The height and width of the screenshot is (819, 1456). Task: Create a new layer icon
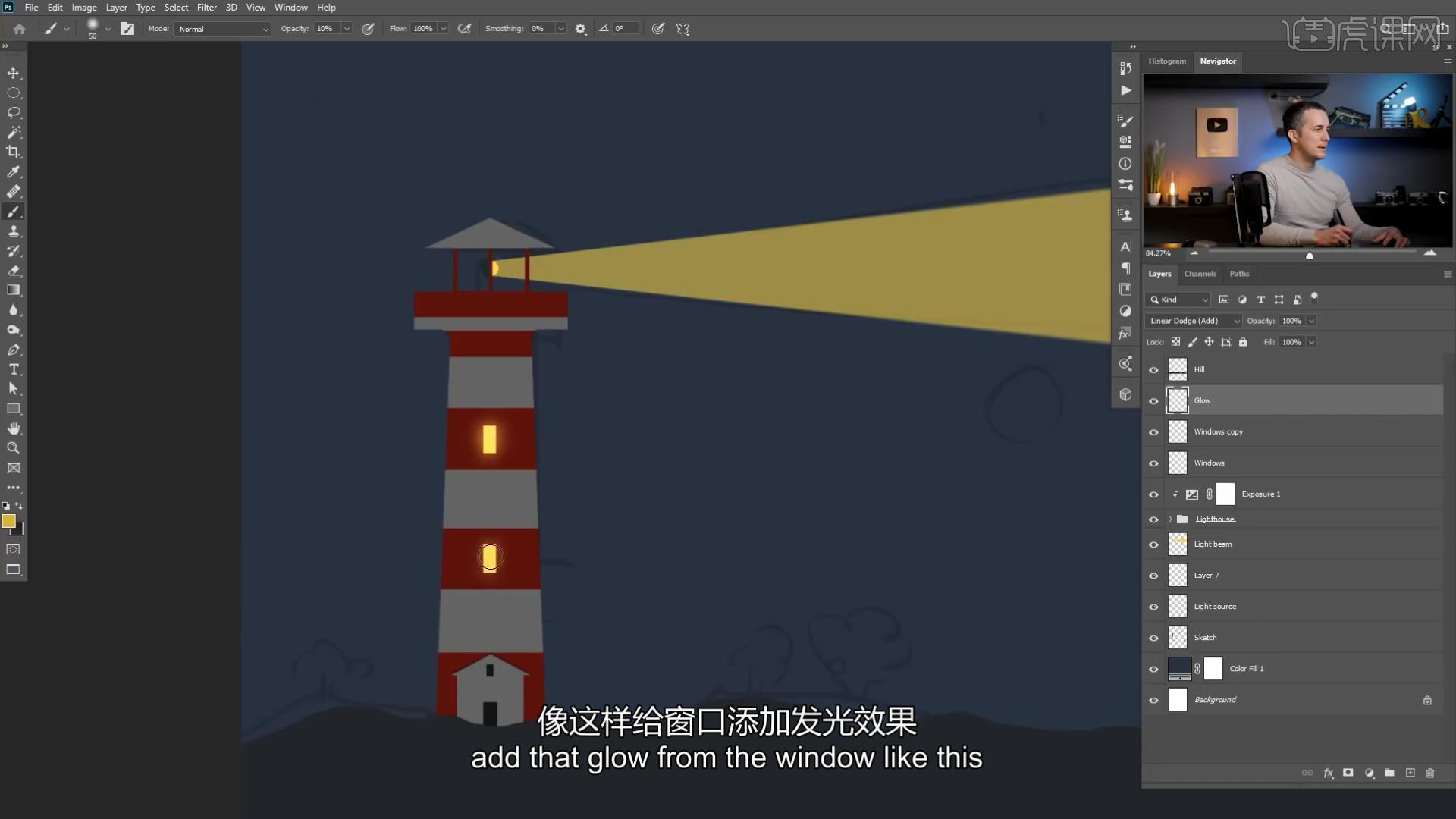1410,773
